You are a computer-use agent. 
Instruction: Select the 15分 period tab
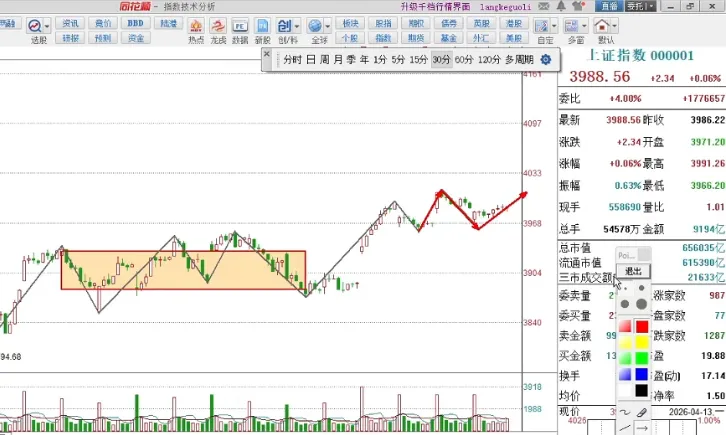(419, 60)
